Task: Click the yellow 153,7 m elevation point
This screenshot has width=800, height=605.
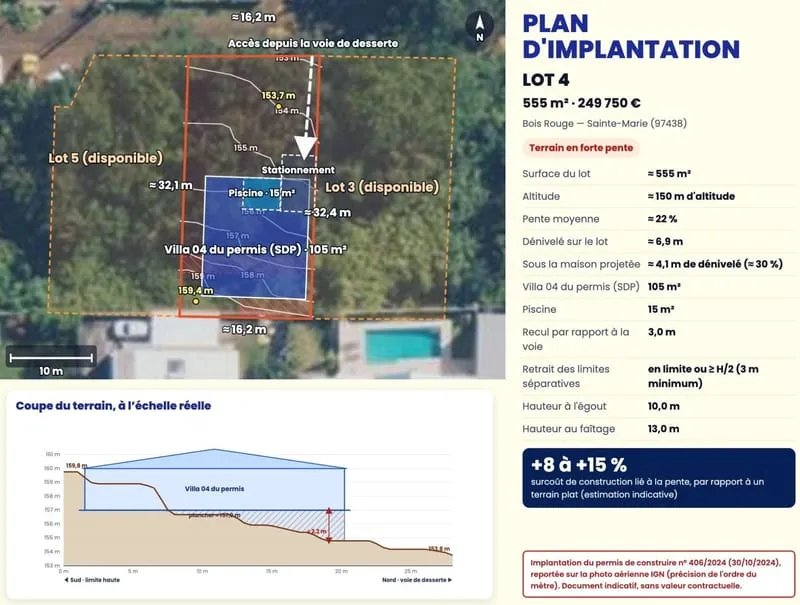Action: 279,106
